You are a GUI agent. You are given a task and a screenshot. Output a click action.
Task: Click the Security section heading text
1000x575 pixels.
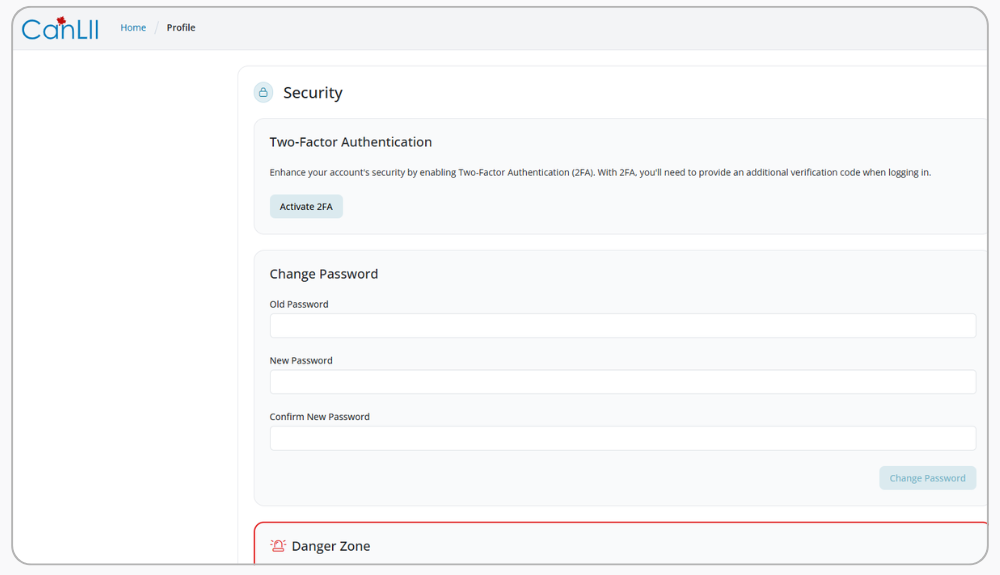point(312,93)
